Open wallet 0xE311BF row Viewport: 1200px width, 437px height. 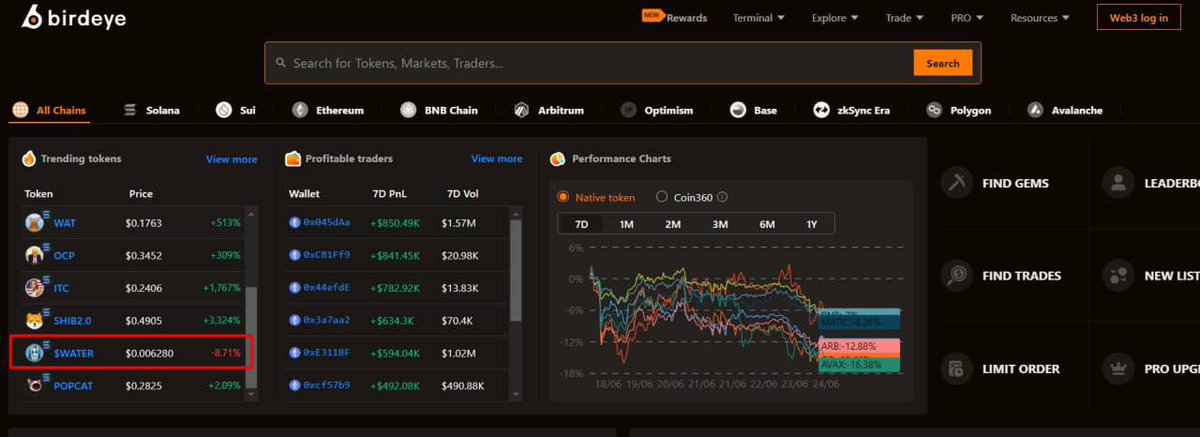click(397, 353)
